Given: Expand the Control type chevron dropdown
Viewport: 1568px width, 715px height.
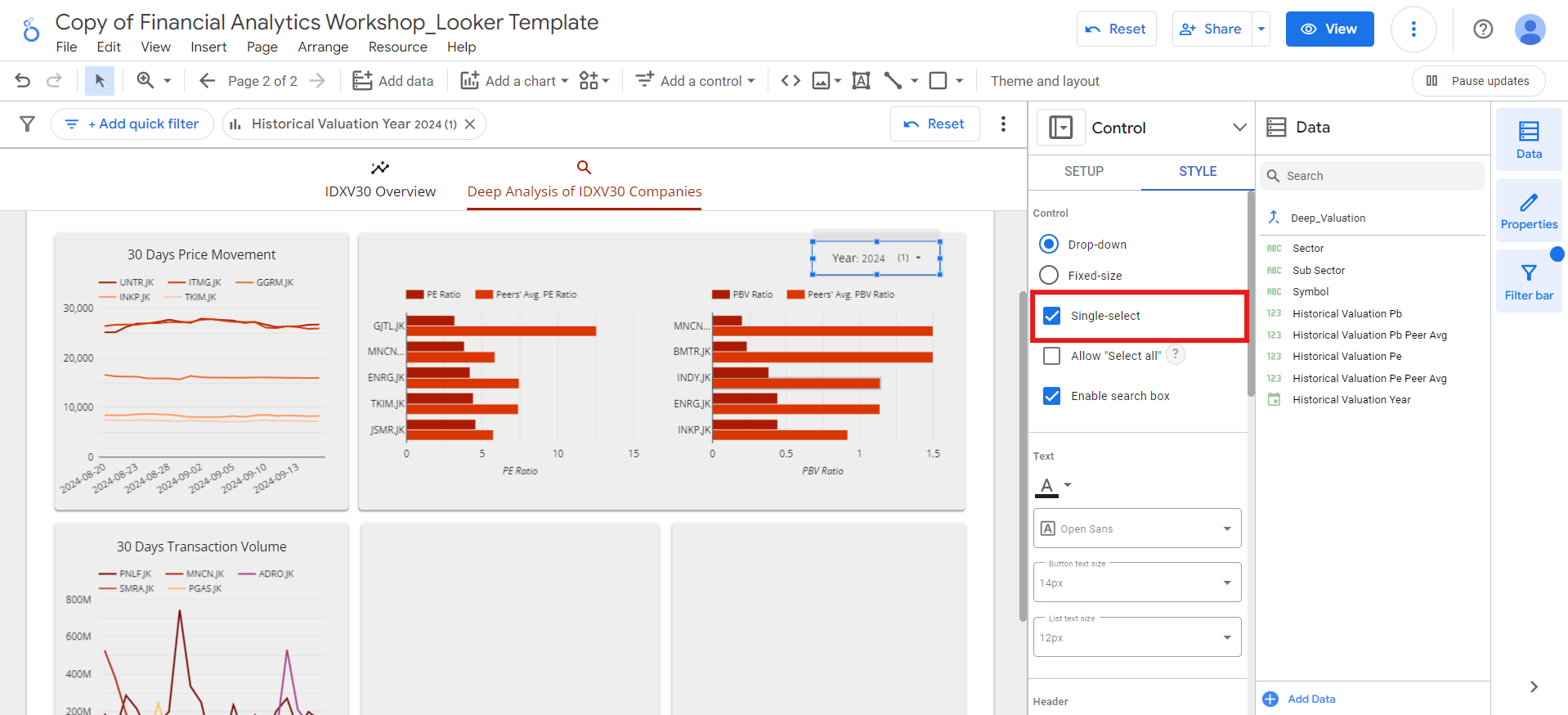Looking at the screenshot, I should [1239, 128].
